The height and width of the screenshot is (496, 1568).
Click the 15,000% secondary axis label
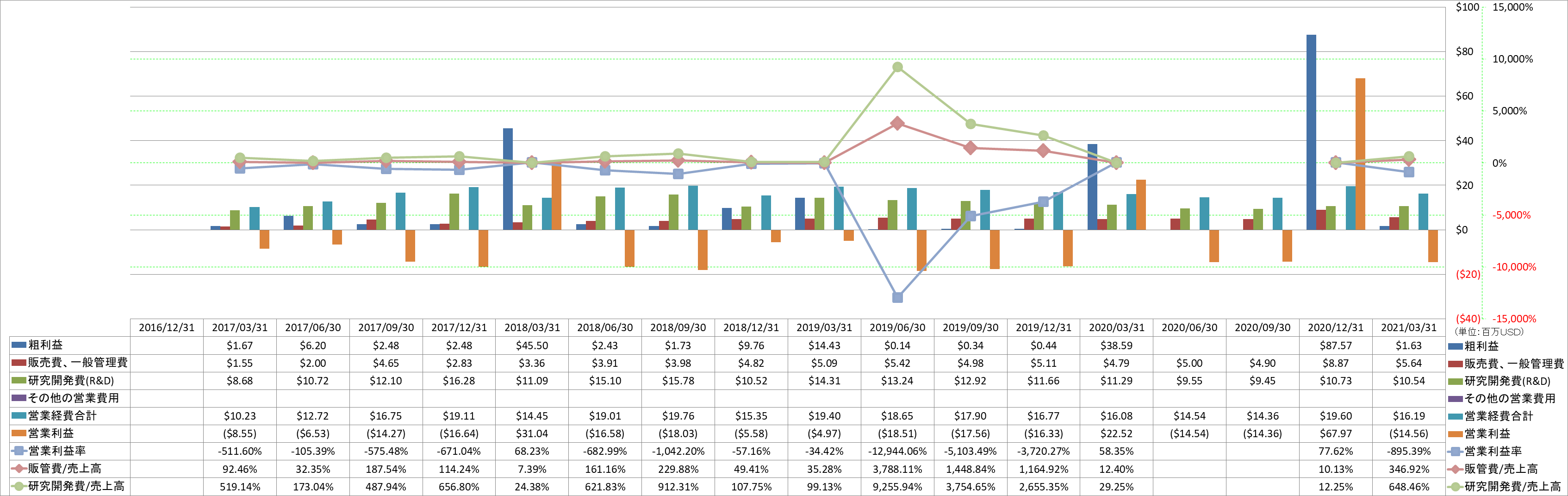tap(1512, 7)
